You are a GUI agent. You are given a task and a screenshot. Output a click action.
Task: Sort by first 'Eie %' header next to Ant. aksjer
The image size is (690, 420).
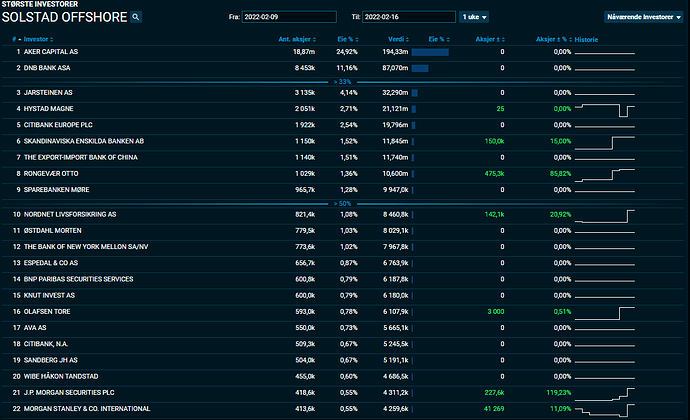tap(348, 39)
